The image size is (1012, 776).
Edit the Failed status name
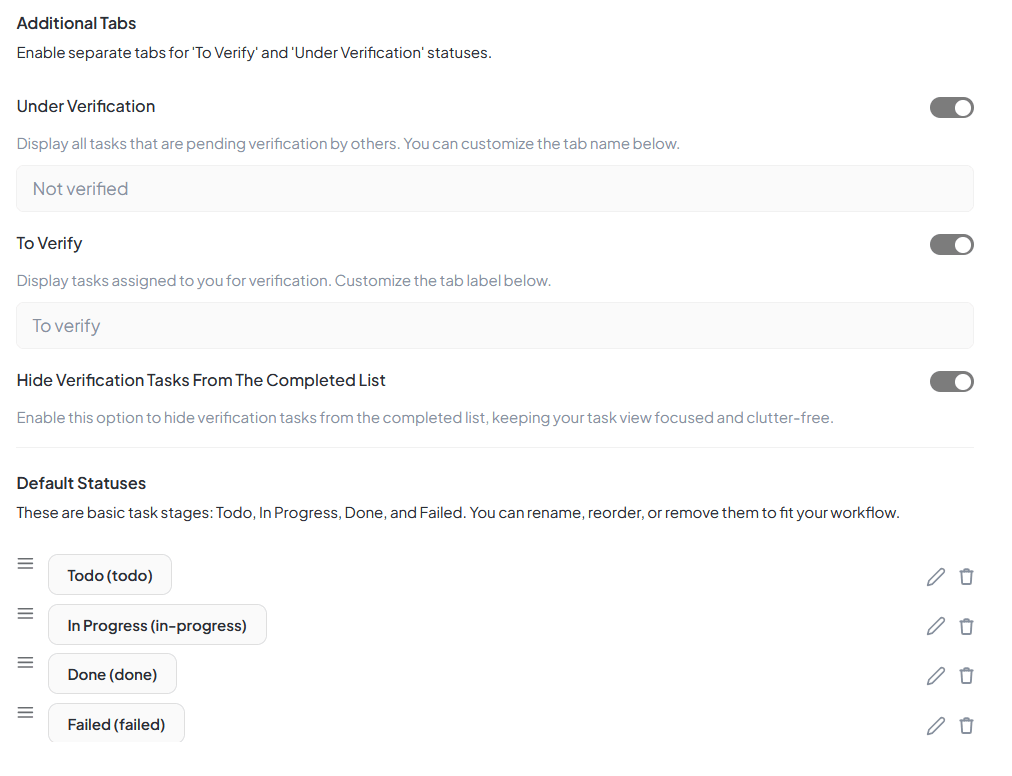pyautogui.click(x=936, y=726)
